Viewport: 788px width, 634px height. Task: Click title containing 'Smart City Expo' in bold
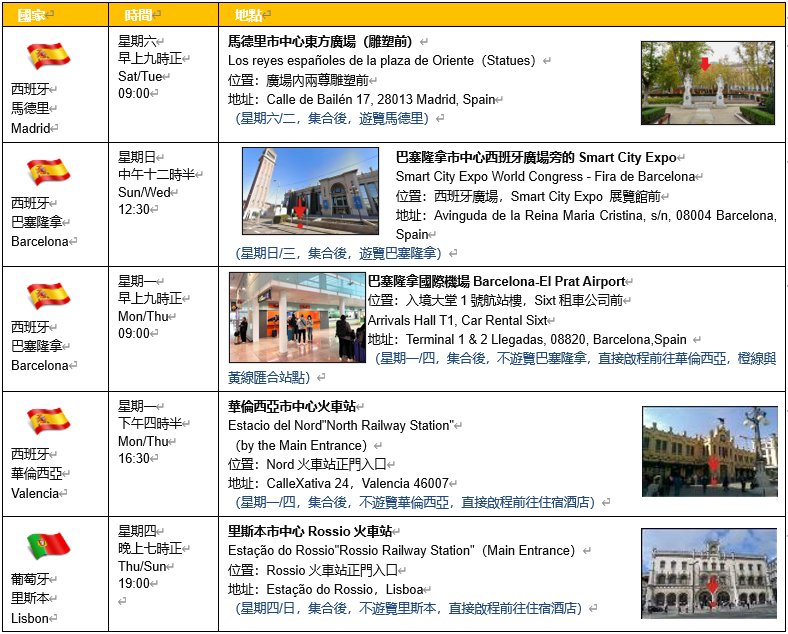(x=536, y=157)
